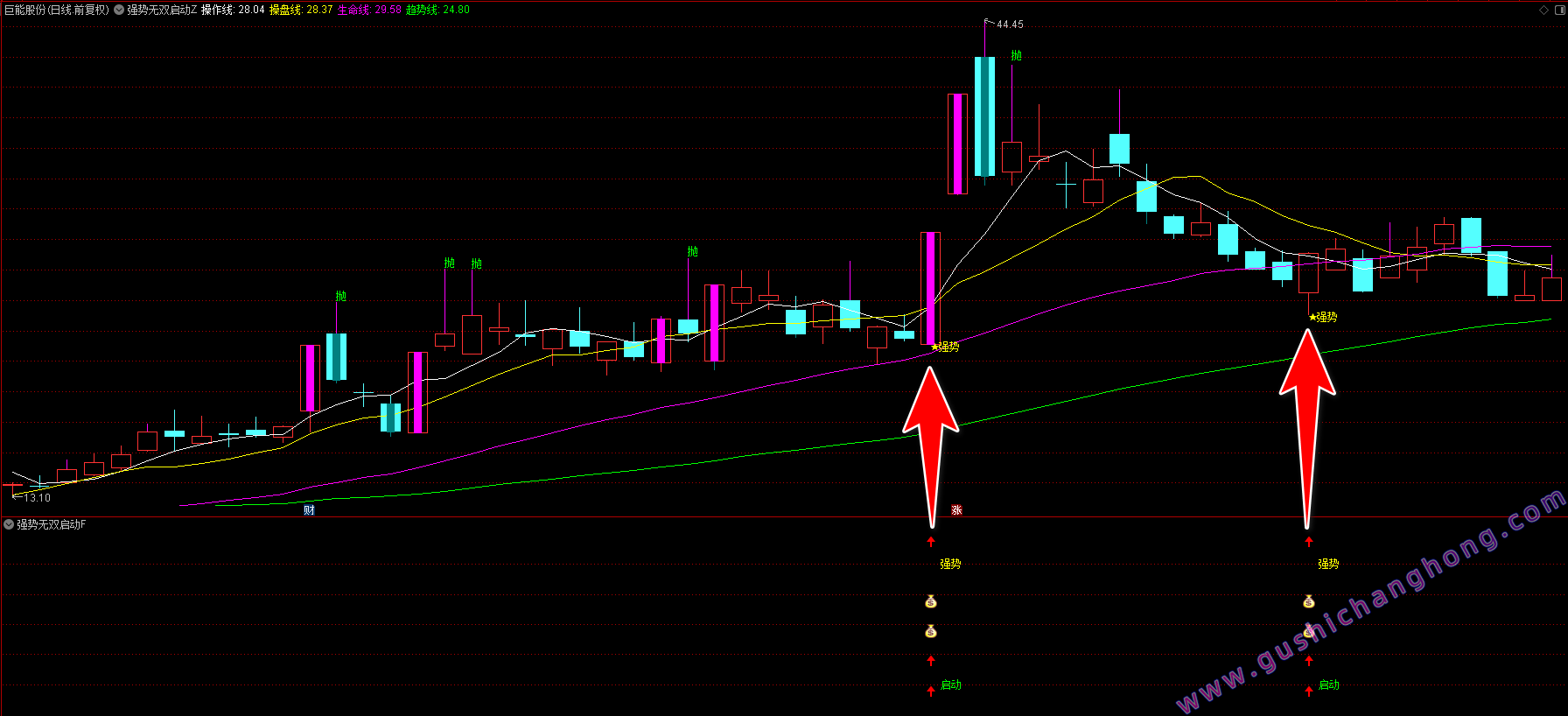Click the yellow 操盘线: 28.37 value
The image size is (1568, 716).
pyautogui.click(x=301, y=11)
